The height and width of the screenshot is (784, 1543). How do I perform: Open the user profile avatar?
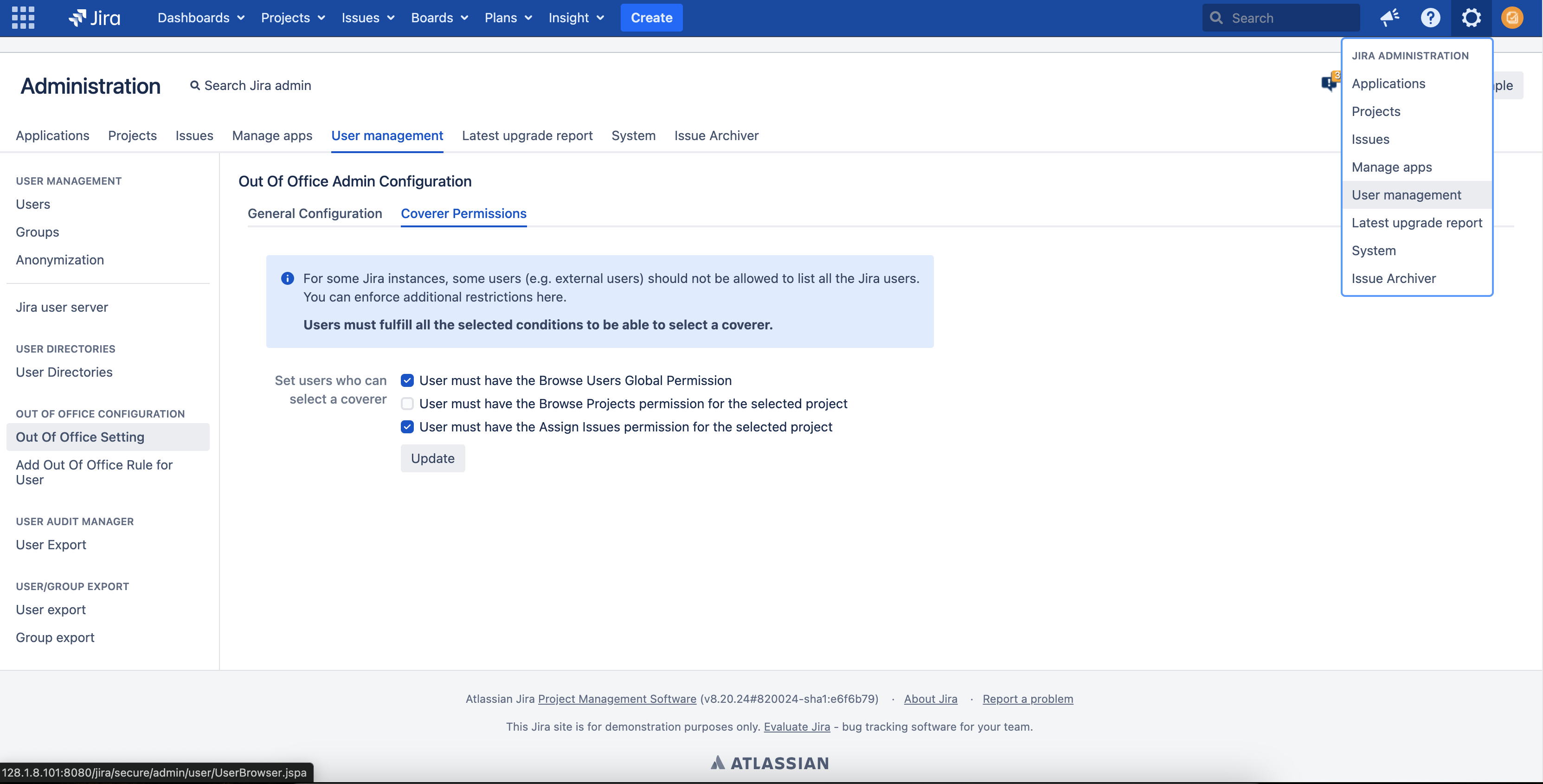[x=1512, y=17]
